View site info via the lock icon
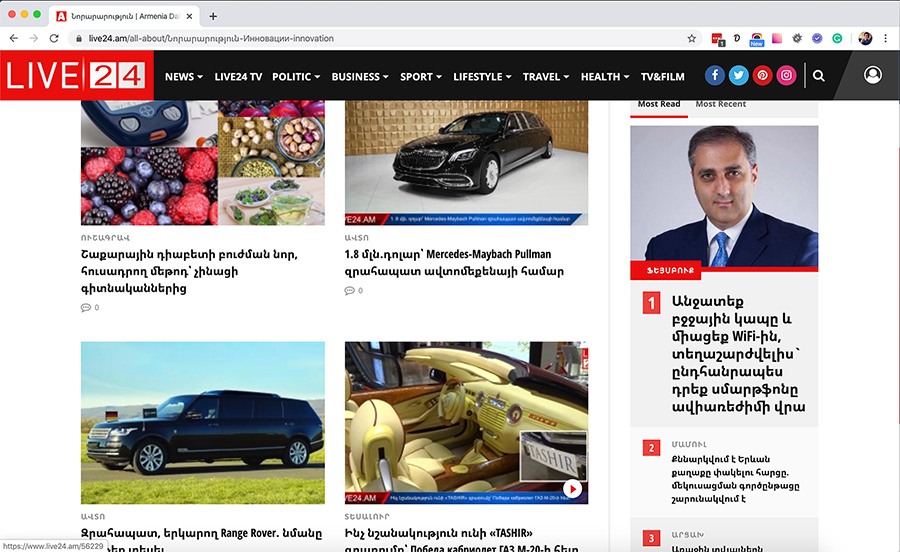Viewport: 900px width, 552px height. 79,38
